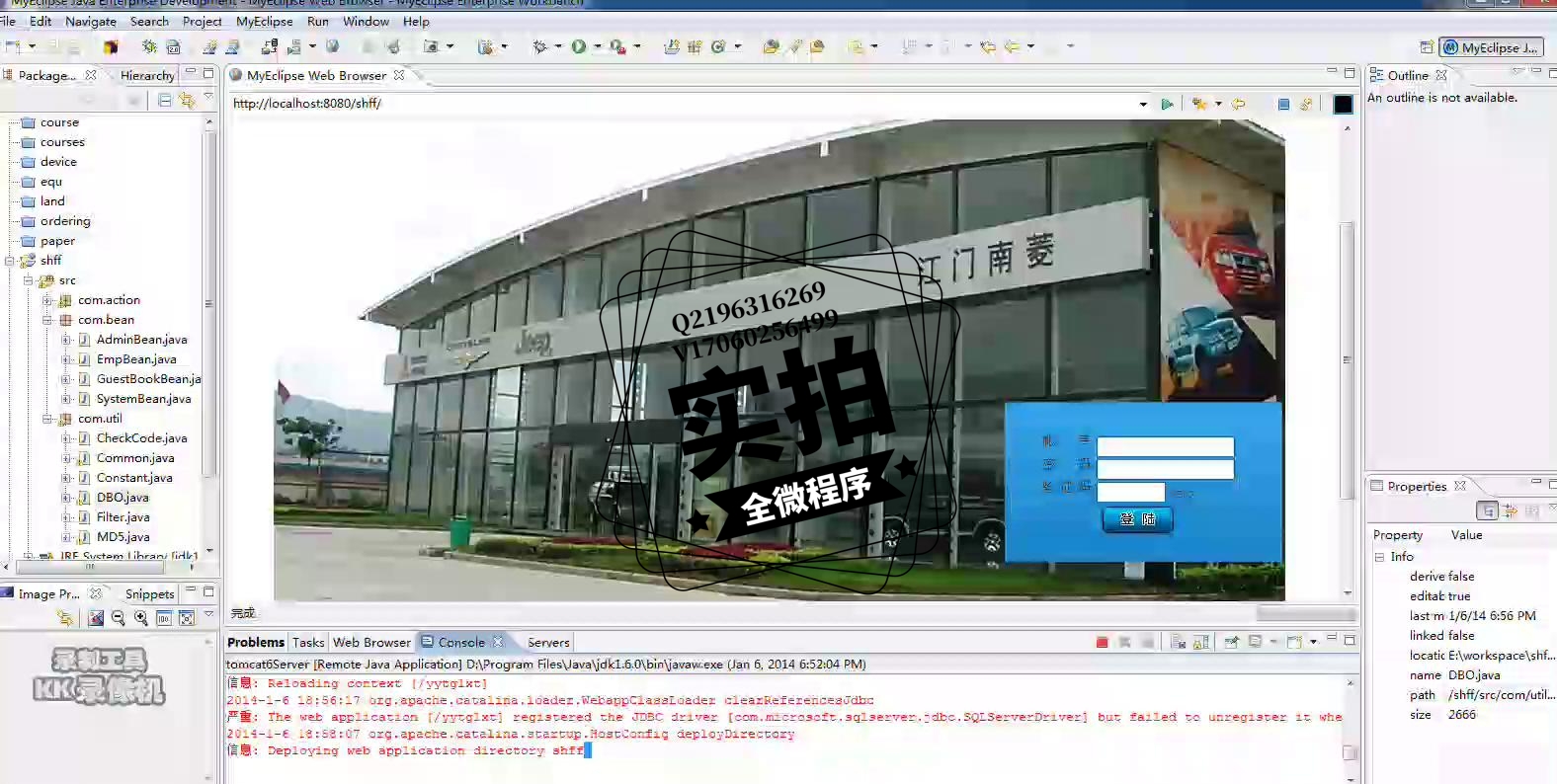Open the Run button dropdown arrow
This screenshot has width=1557, height=784.
[x=597, y=46]
